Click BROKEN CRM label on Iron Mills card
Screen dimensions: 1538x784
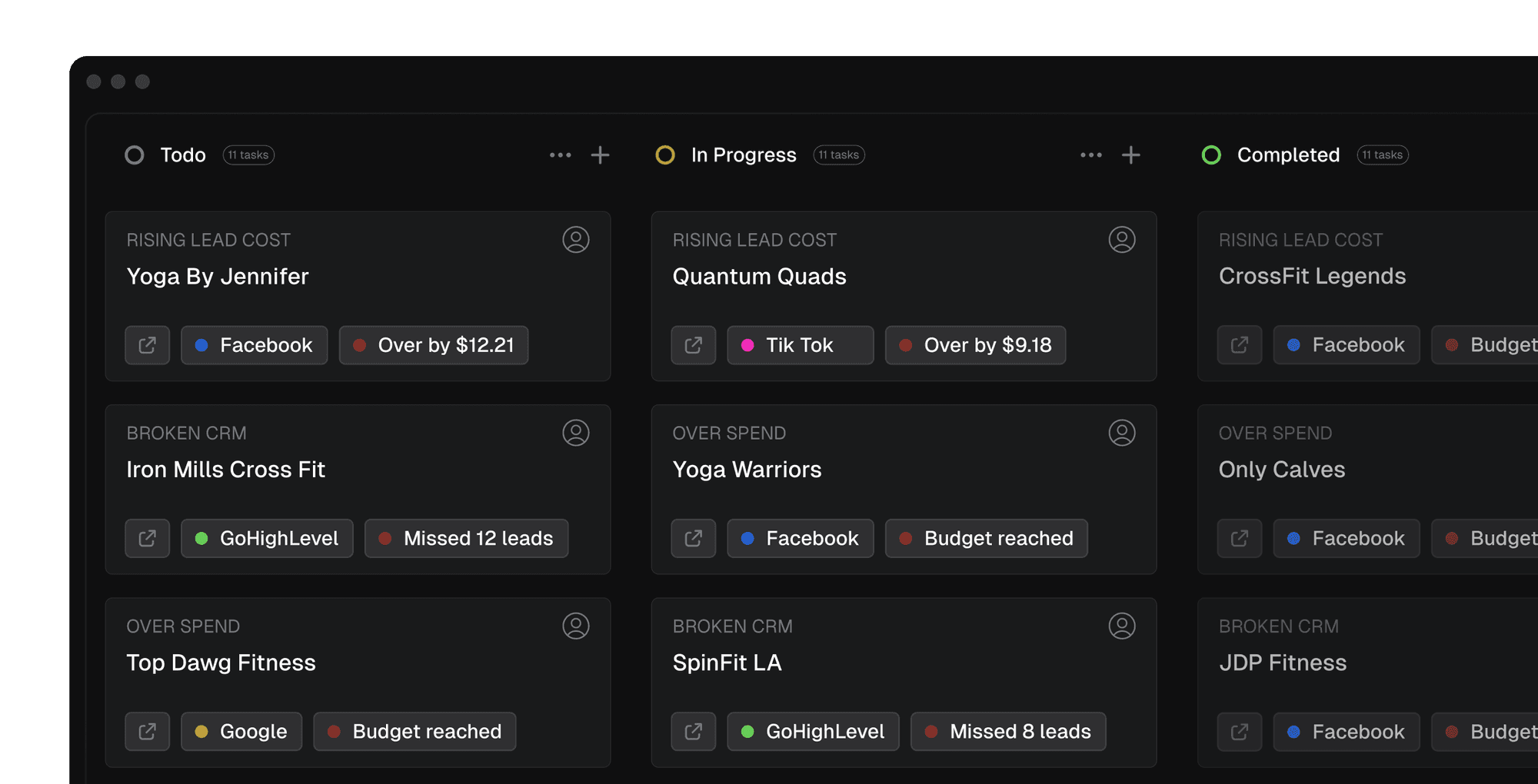pyautogui.click(x=187, y=434)
